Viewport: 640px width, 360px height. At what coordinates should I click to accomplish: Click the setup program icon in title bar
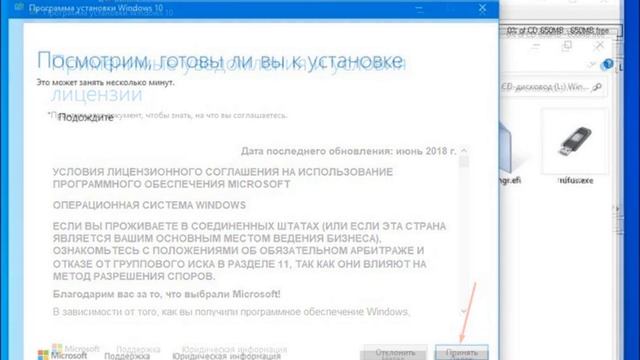(19, 7)
